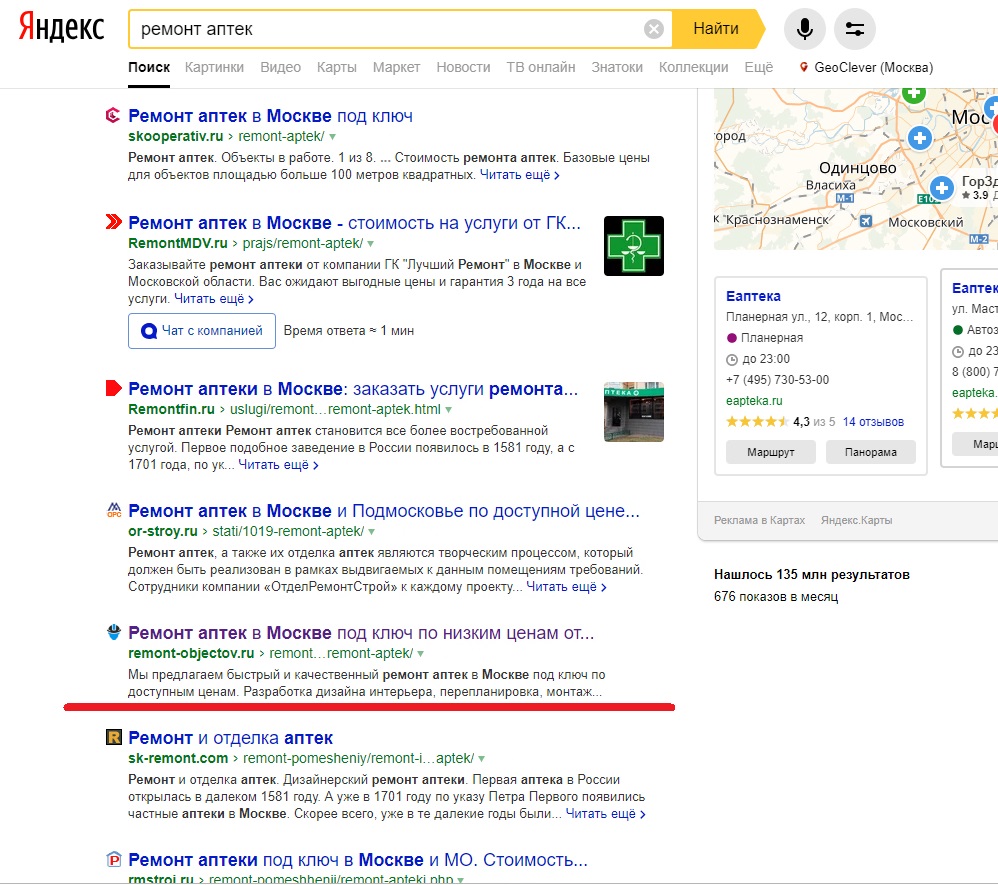Expand skooperativ.ru result options arrow
This screenshot has width=998, height=885.
(x=332, y=137)
